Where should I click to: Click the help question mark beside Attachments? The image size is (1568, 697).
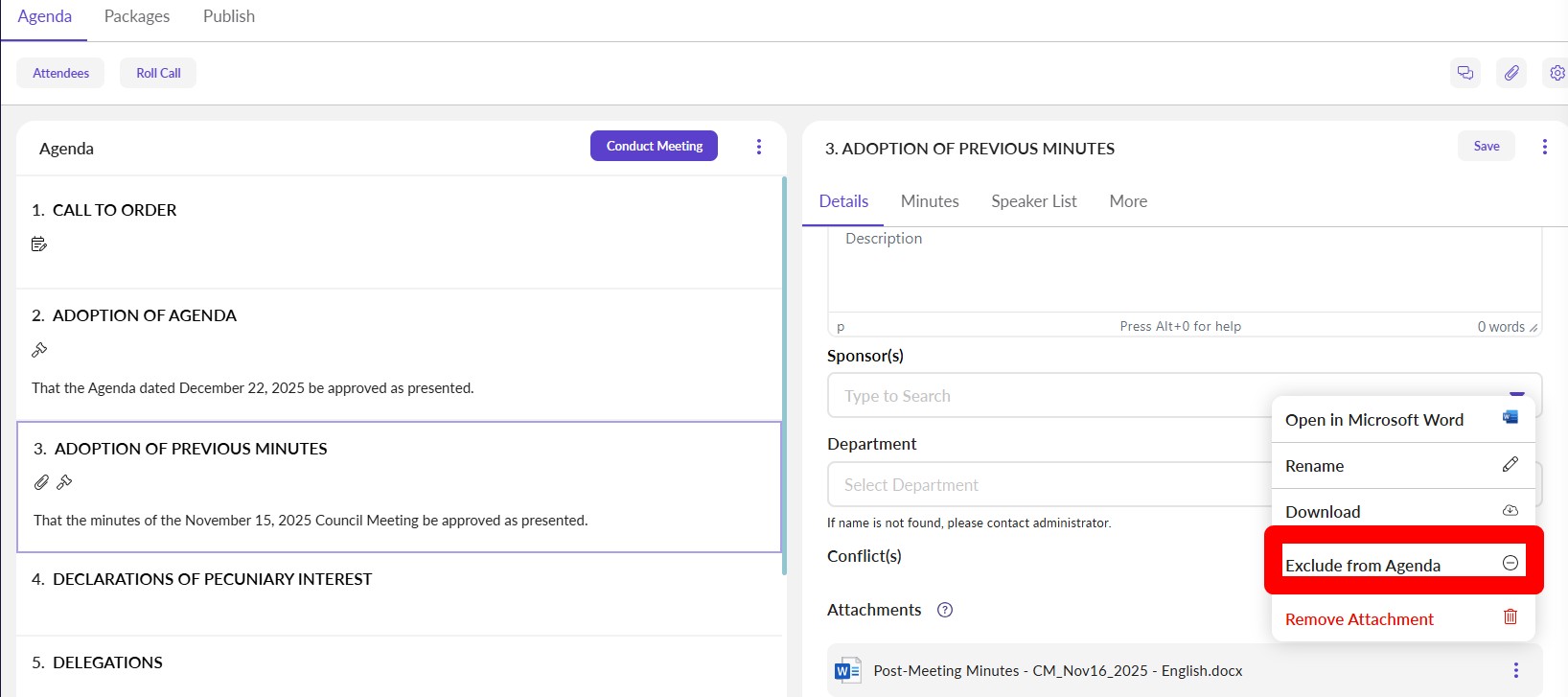click(x=945, y=610)
